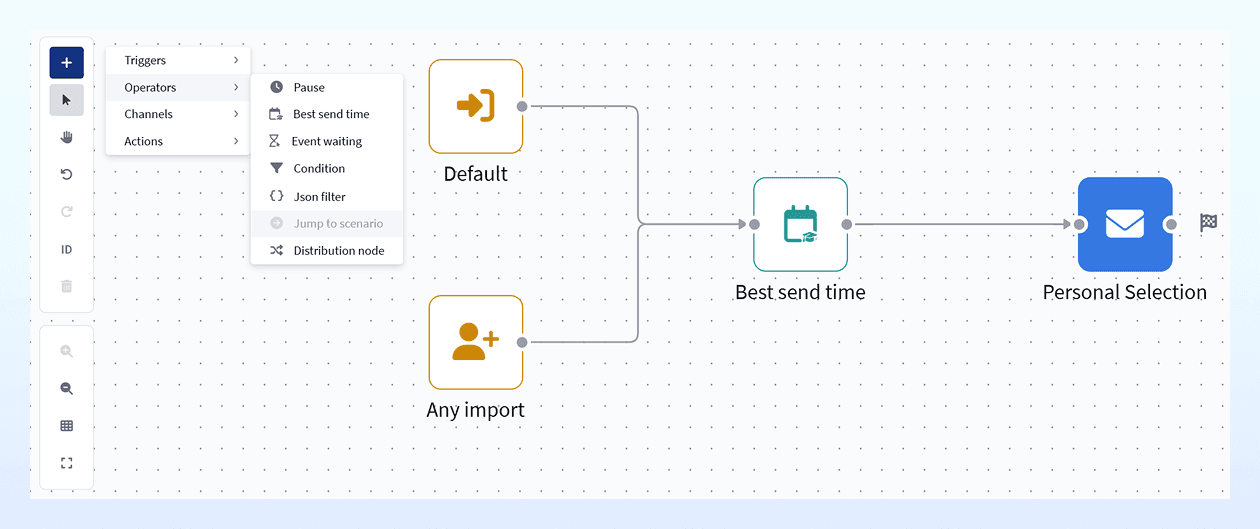
Task: Enter fullscreen canvas view
Action: coord(67,463)
